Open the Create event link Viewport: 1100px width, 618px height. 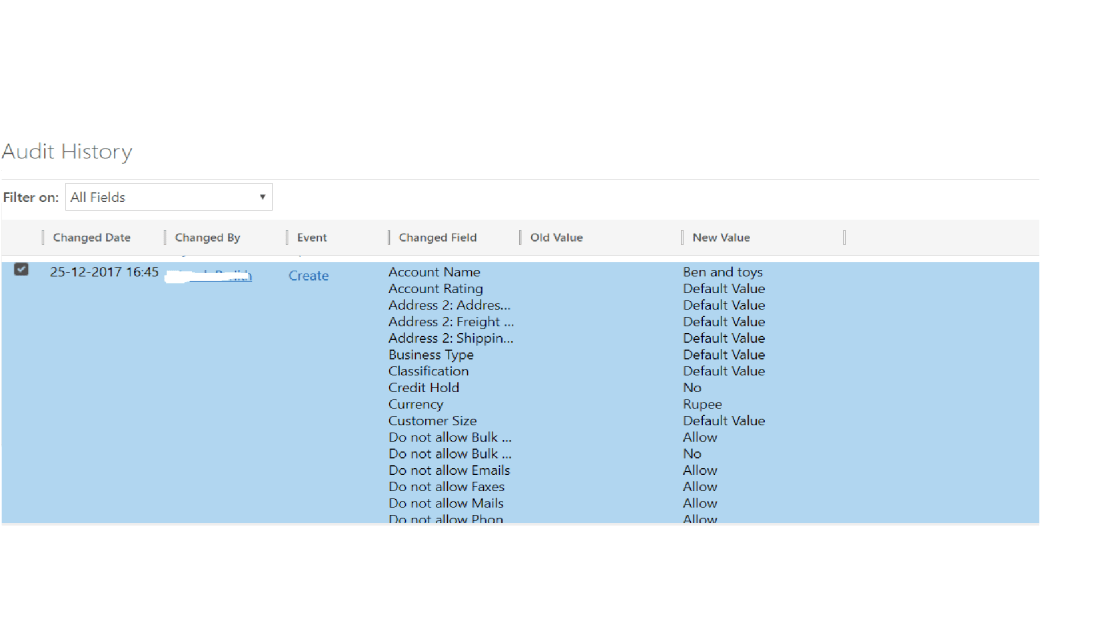[308, 276]
